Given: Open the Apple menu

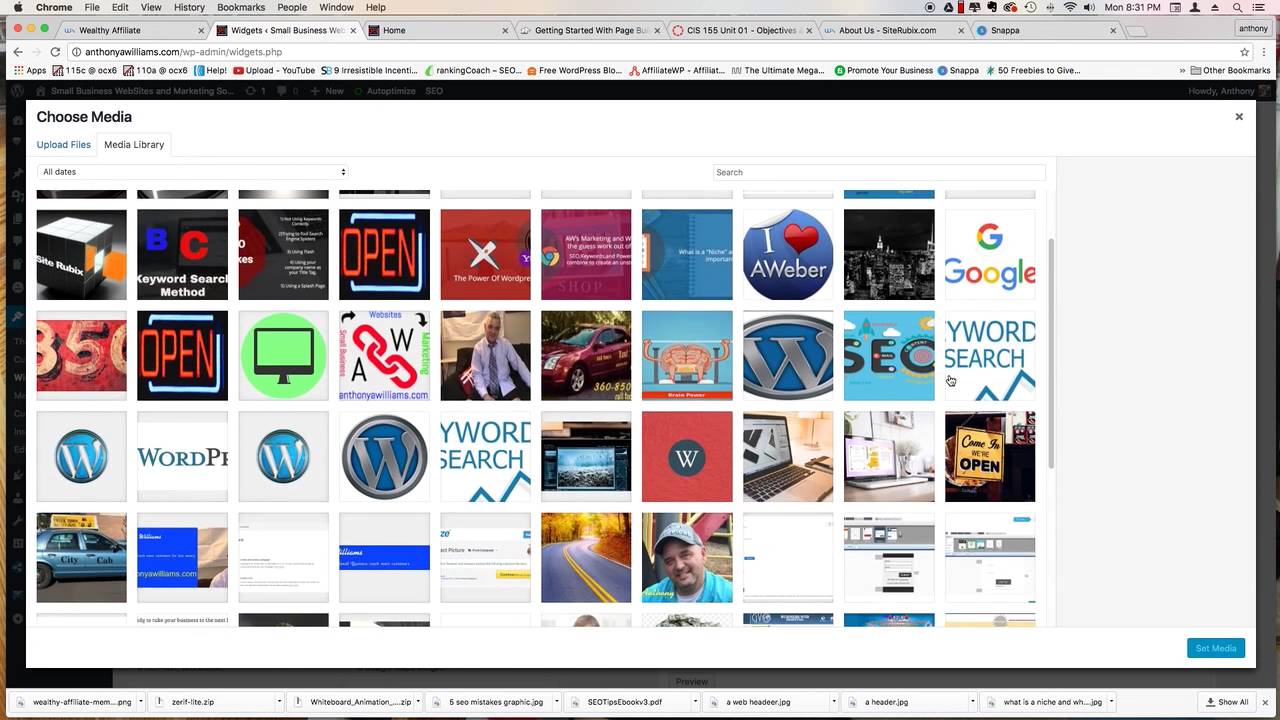Looking at the screenshot, I should [17, 7].
